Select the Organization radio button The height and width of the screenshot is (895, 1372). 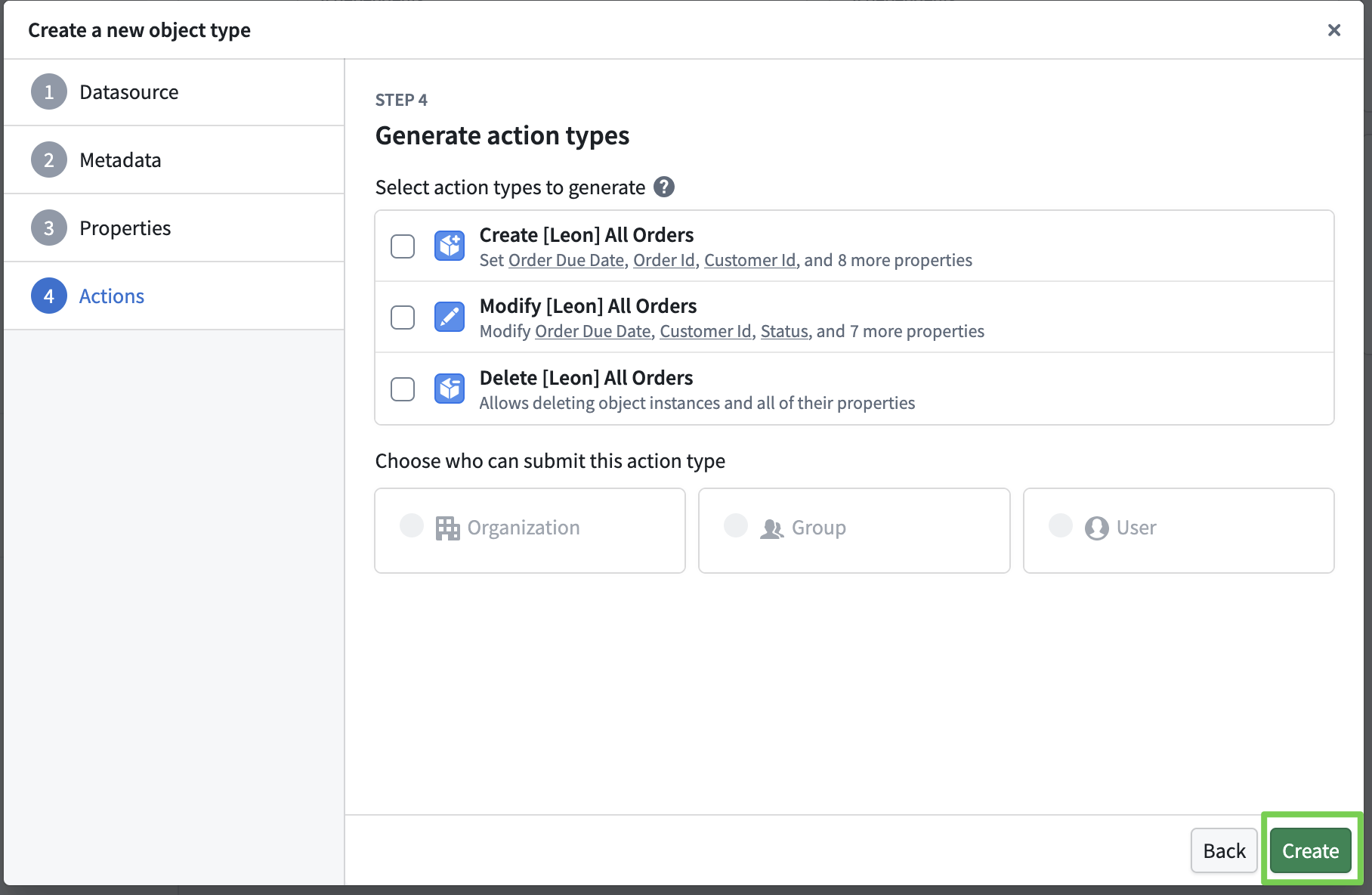412,525
